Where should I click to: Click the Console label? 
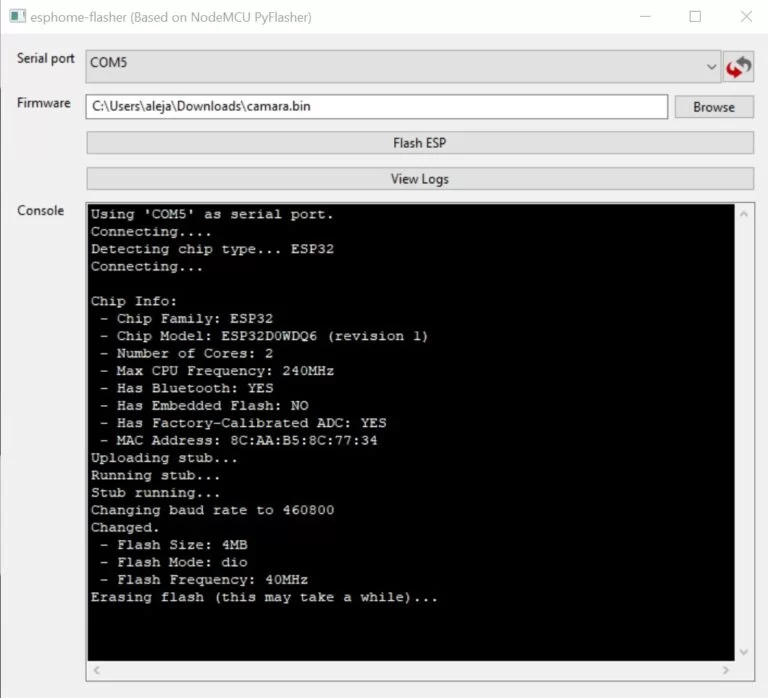point(40,211)
